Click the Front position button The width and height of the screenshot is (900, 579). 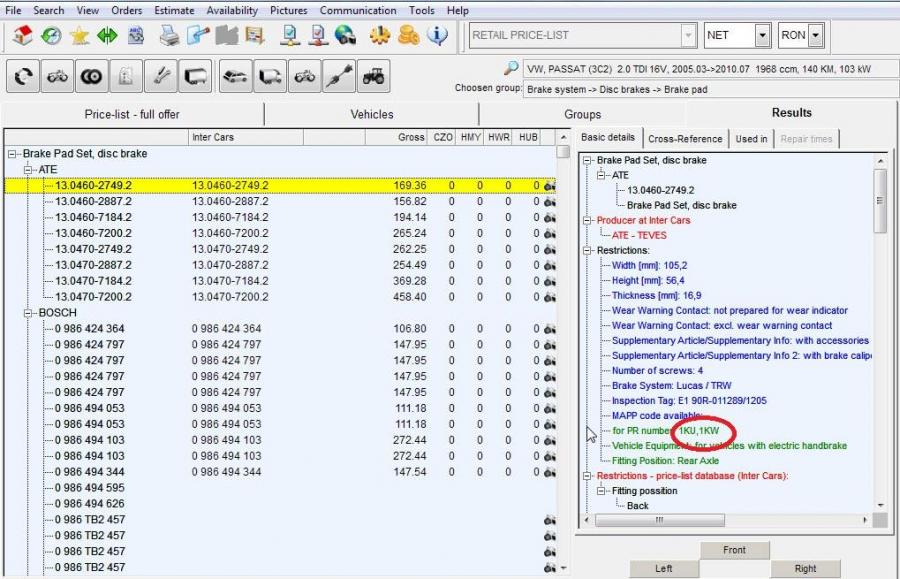coord(734,550)
